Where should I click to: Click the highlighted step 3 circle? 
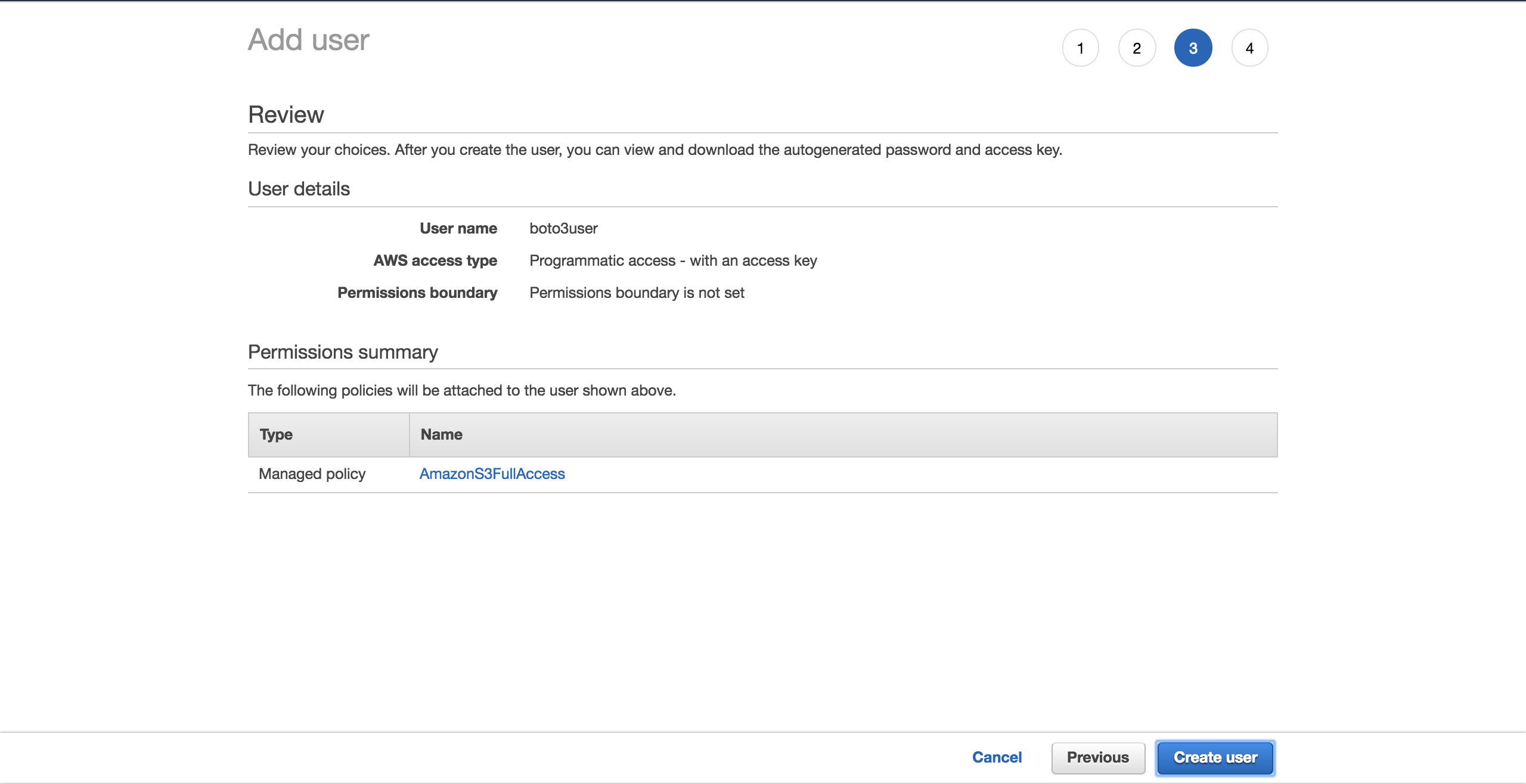click(x=1192, y=48)
